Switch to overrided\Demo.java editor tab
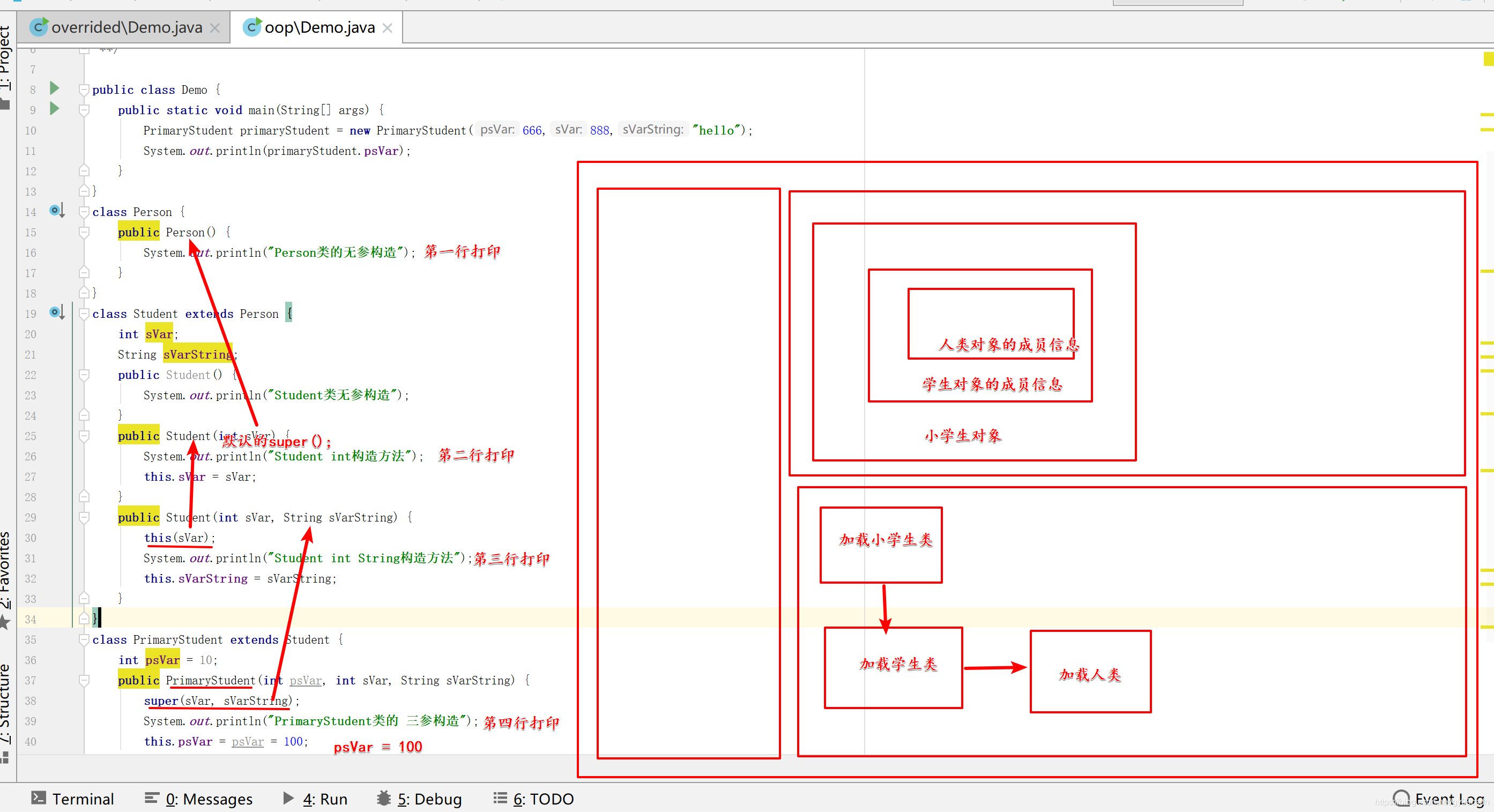Viewport: 1494px width, 812px height. 126,27
